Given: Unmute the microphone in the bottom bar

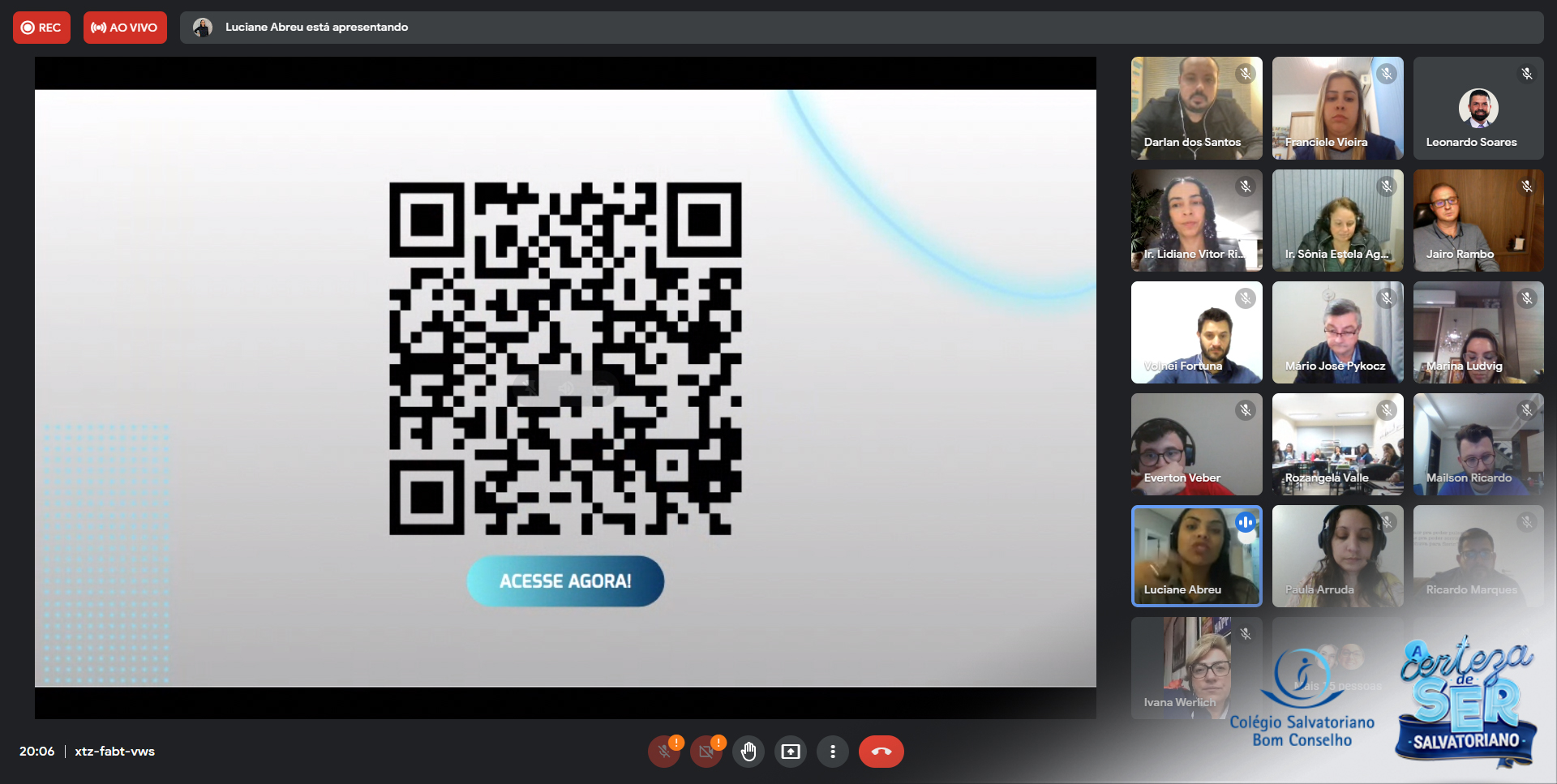Looking at the screenshot, I should (x=664, y=752).
